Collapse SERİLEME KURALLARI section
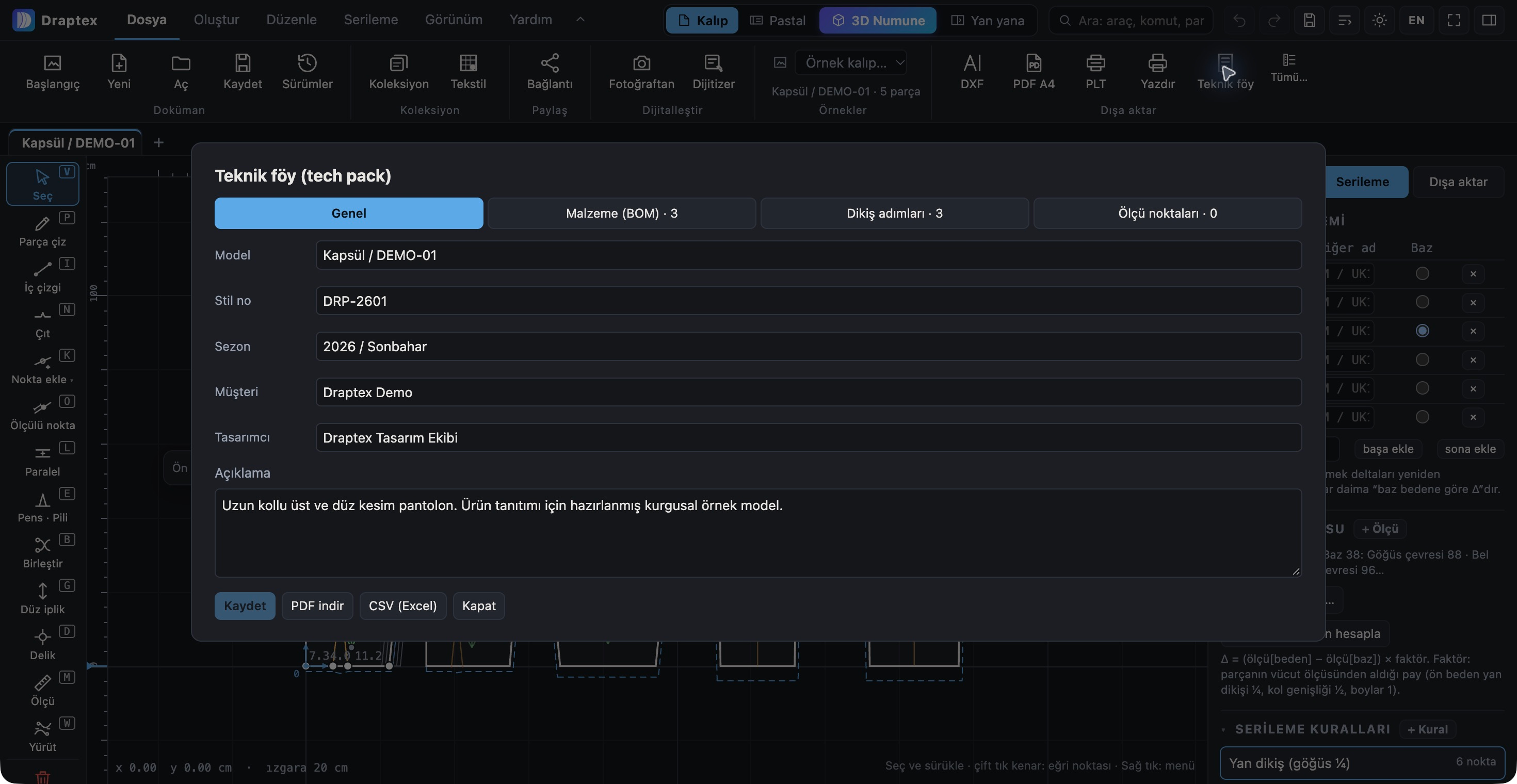 (x=1224, y=730)
